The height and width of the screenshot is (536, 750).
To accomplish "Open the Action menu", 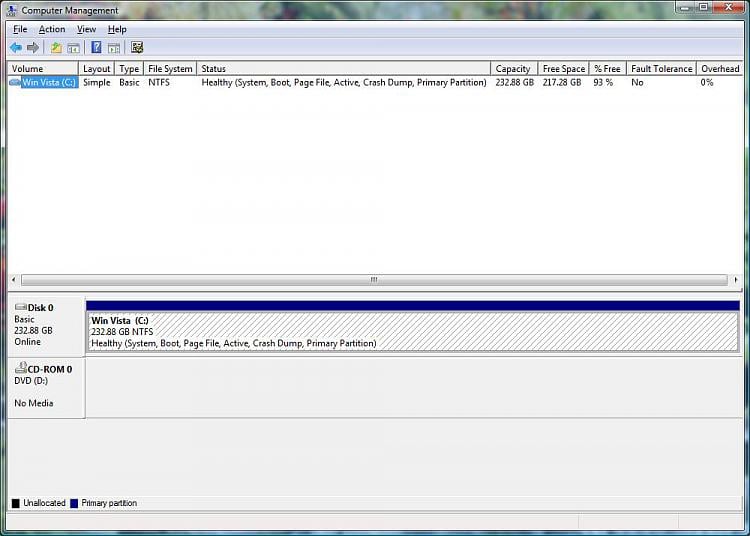I will 52,29.
